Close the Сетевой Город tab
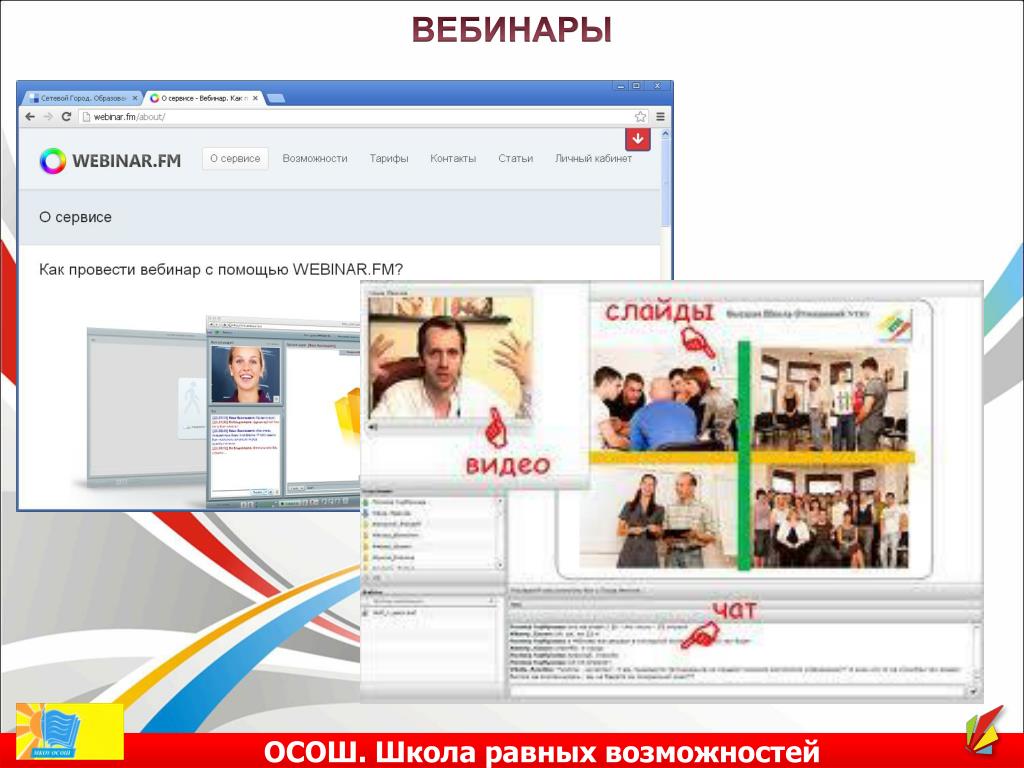Screen dimensions: 1024x768 click(135, 98)
